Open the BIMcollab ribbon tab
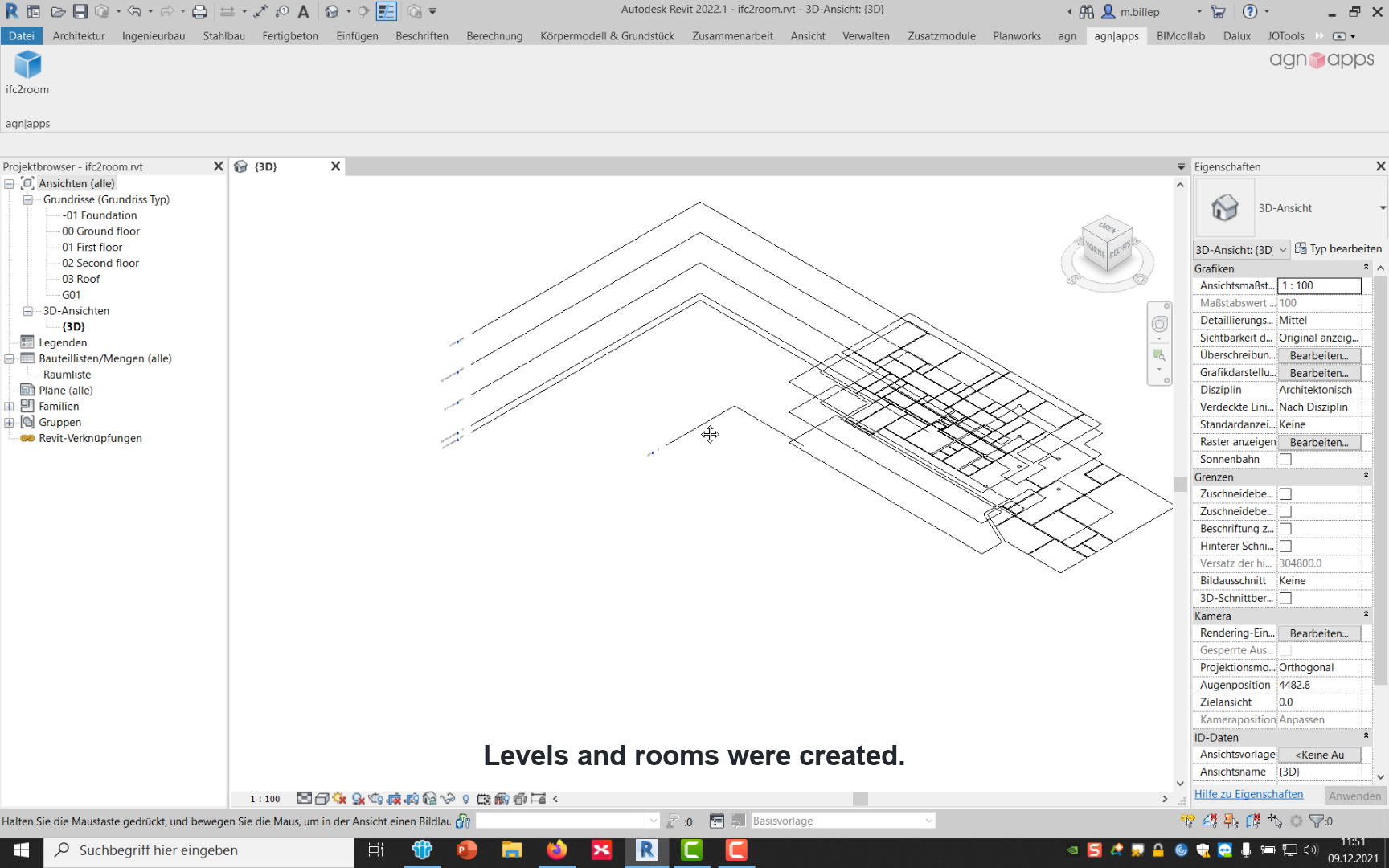Viewport: 1389px width, 868px height. tap(1181, 36)
